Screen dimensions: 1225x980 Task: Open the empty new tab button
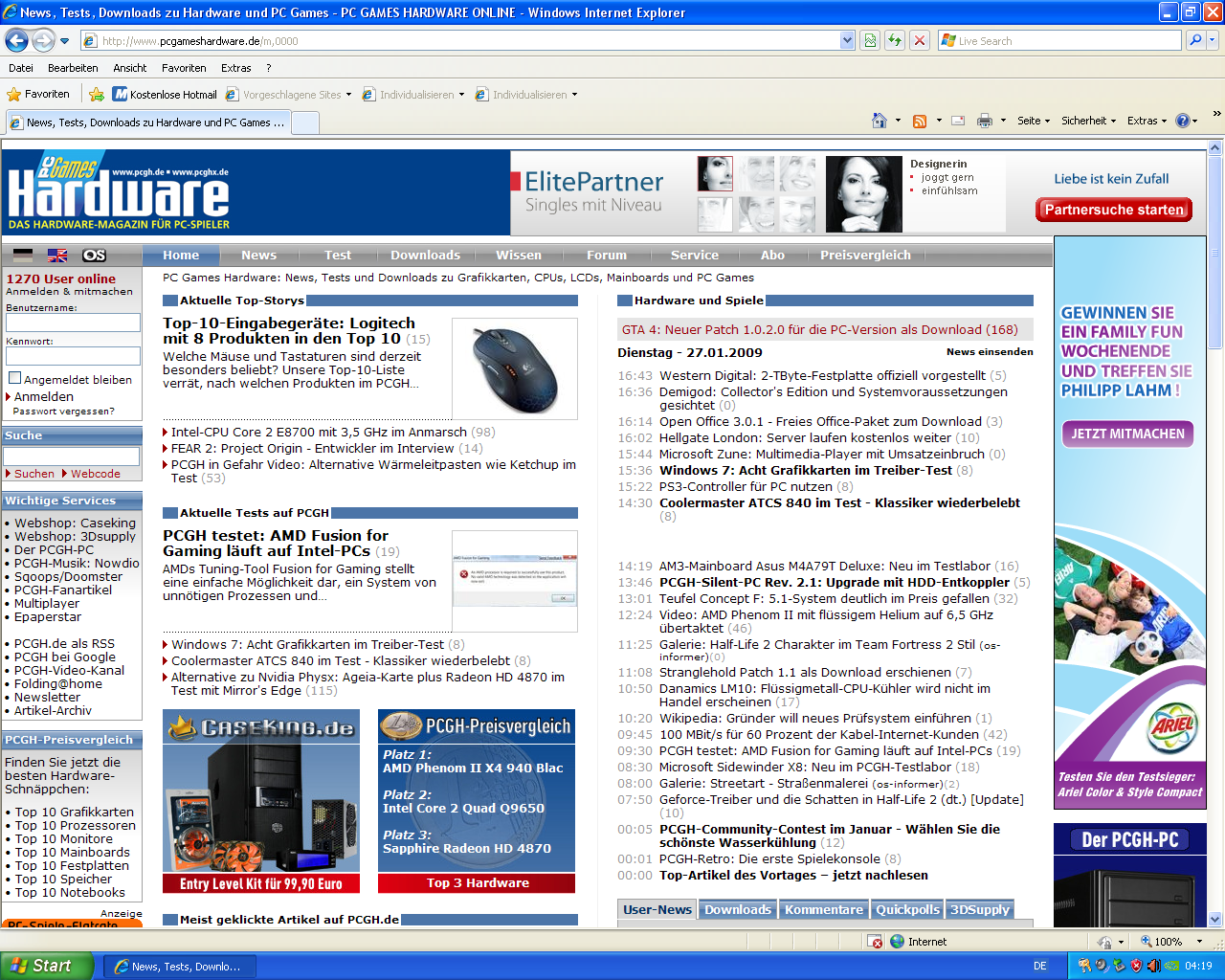click(305, 122)
